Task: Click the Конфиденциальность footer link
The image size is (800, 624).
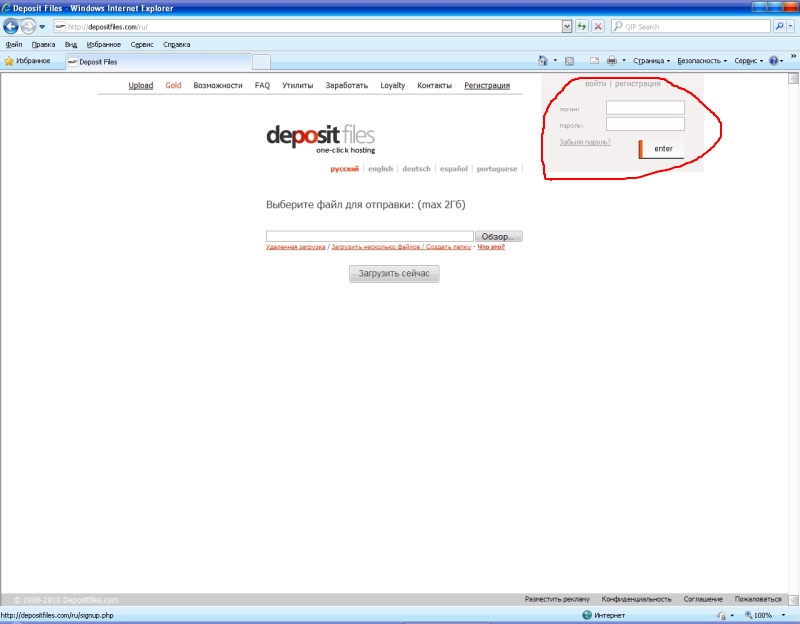Action: (636, 599)
